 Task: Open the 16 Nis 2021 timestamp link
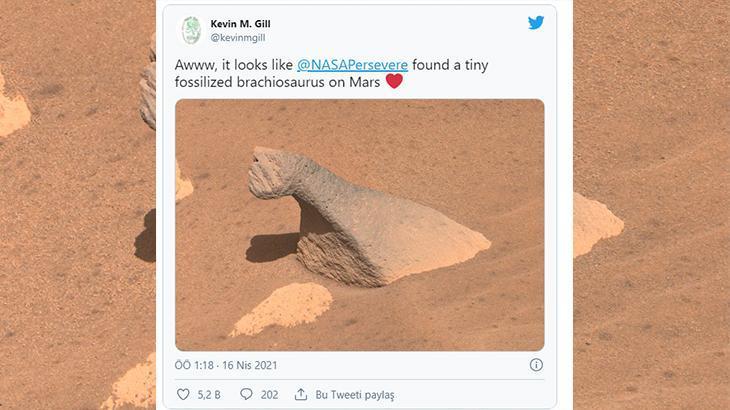pos(244,365)
